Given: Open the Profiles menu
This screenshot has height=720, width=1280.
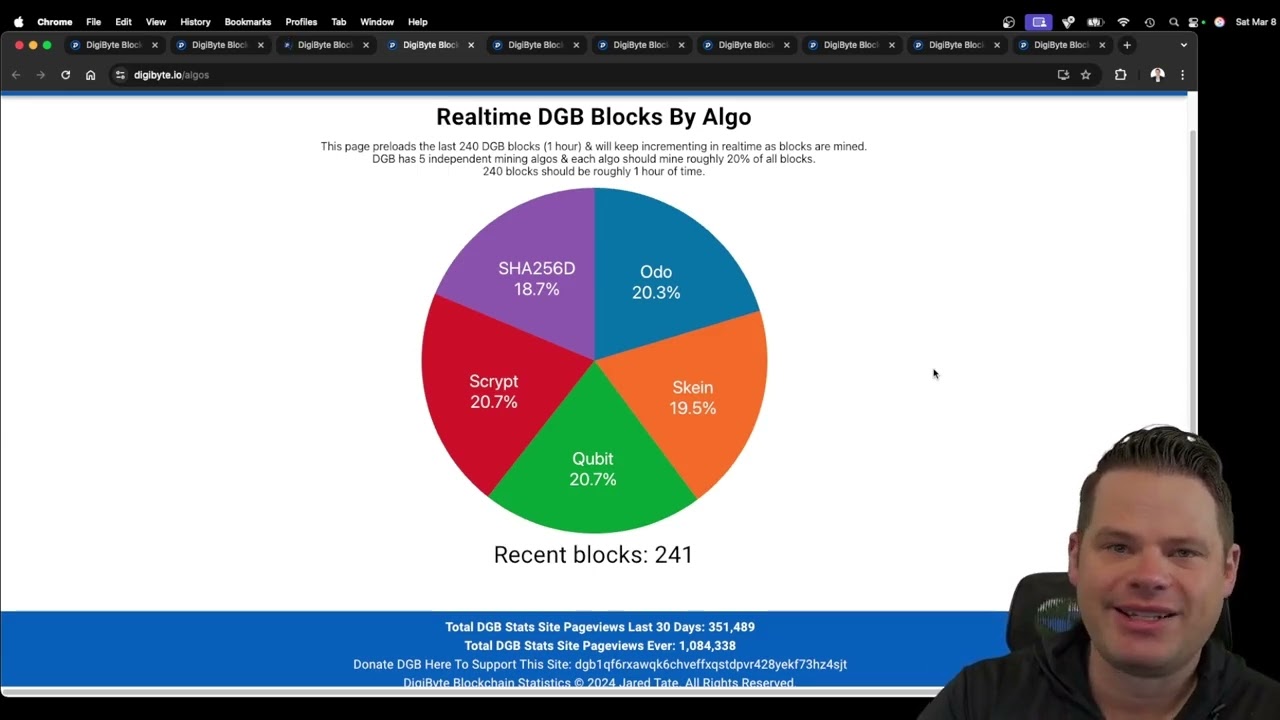Looking at the screenshot, I should [301, 22].
